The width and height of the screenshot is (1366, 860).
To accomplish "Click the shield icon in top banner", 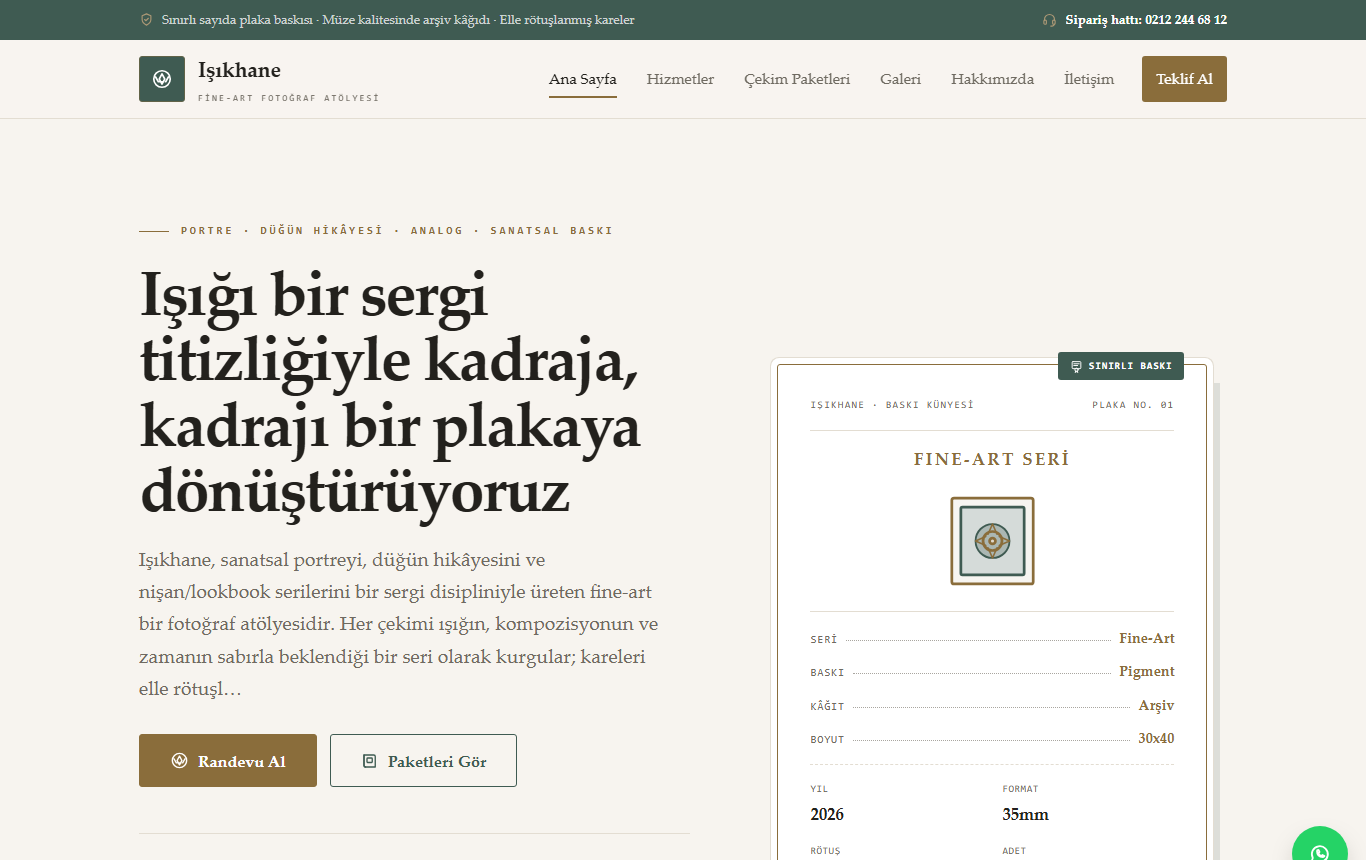I will 147,20.
